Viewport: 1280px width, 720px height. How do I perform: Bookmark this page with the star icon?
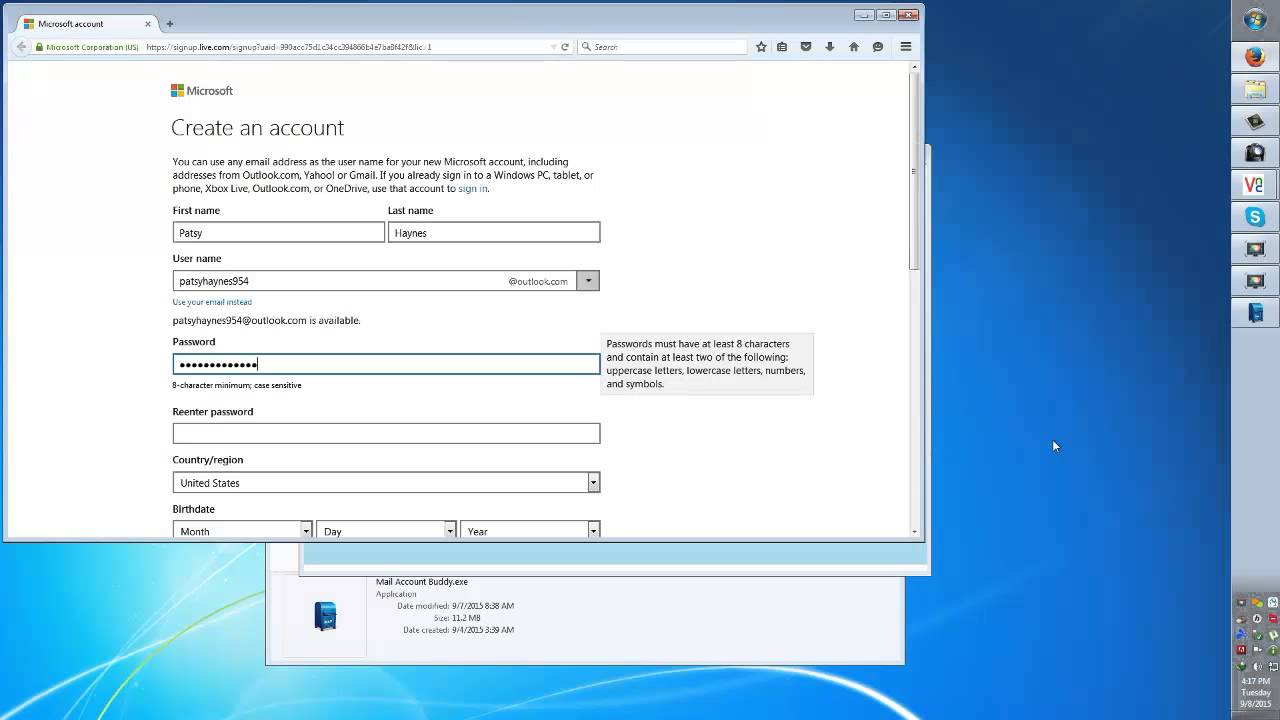click(761, 47)
